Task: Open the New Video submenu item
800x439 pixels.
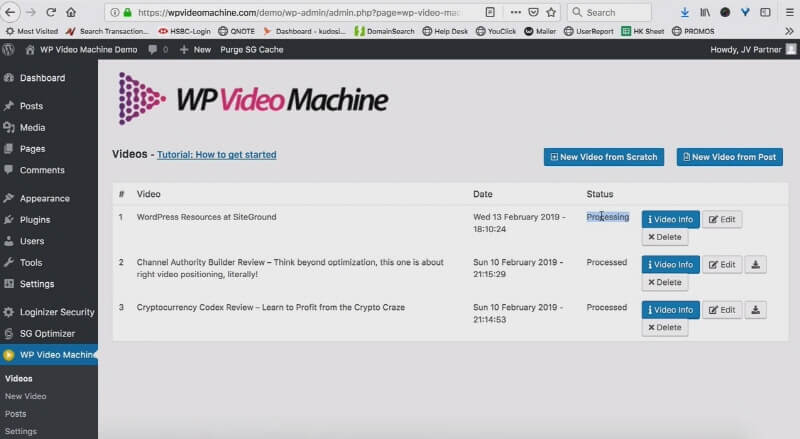Action: click(26, 396)
